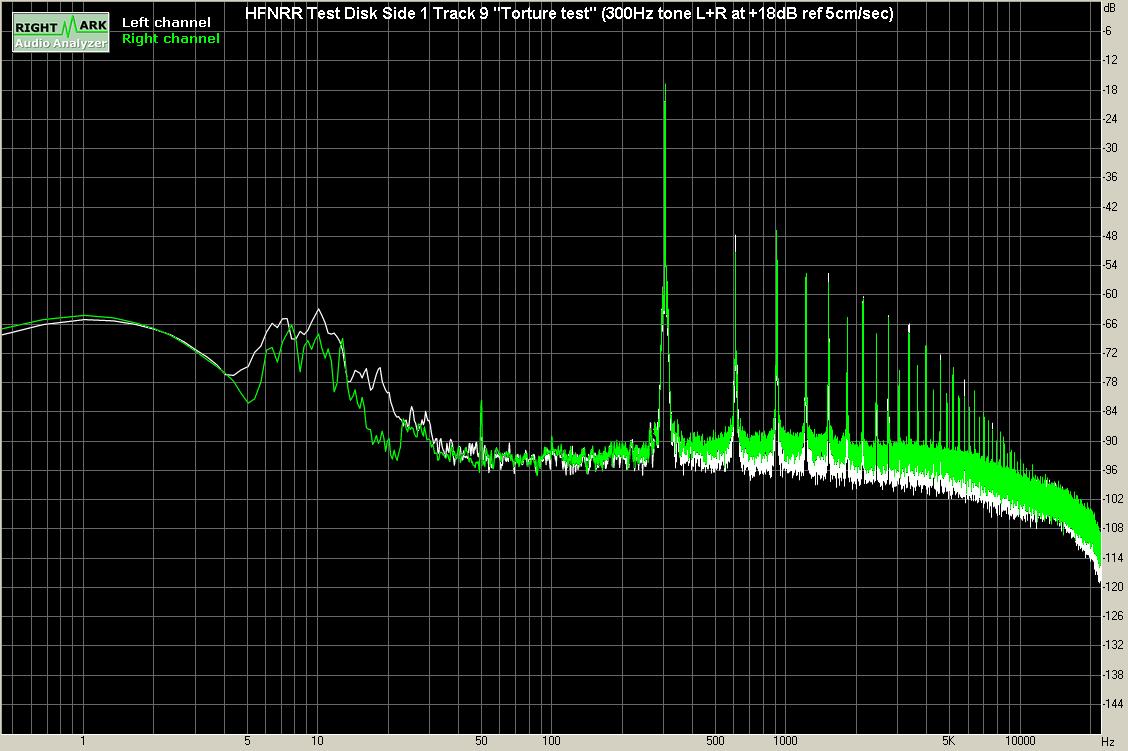1128x751 pixels.
Task: Click the -12 value on the dB axis
Action: [x=1111, y=60]
